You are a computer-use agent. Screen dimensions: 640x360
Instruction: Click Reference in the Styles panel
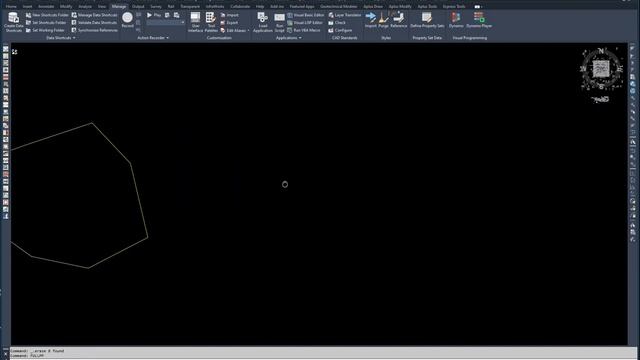click(x=398, y=20)
